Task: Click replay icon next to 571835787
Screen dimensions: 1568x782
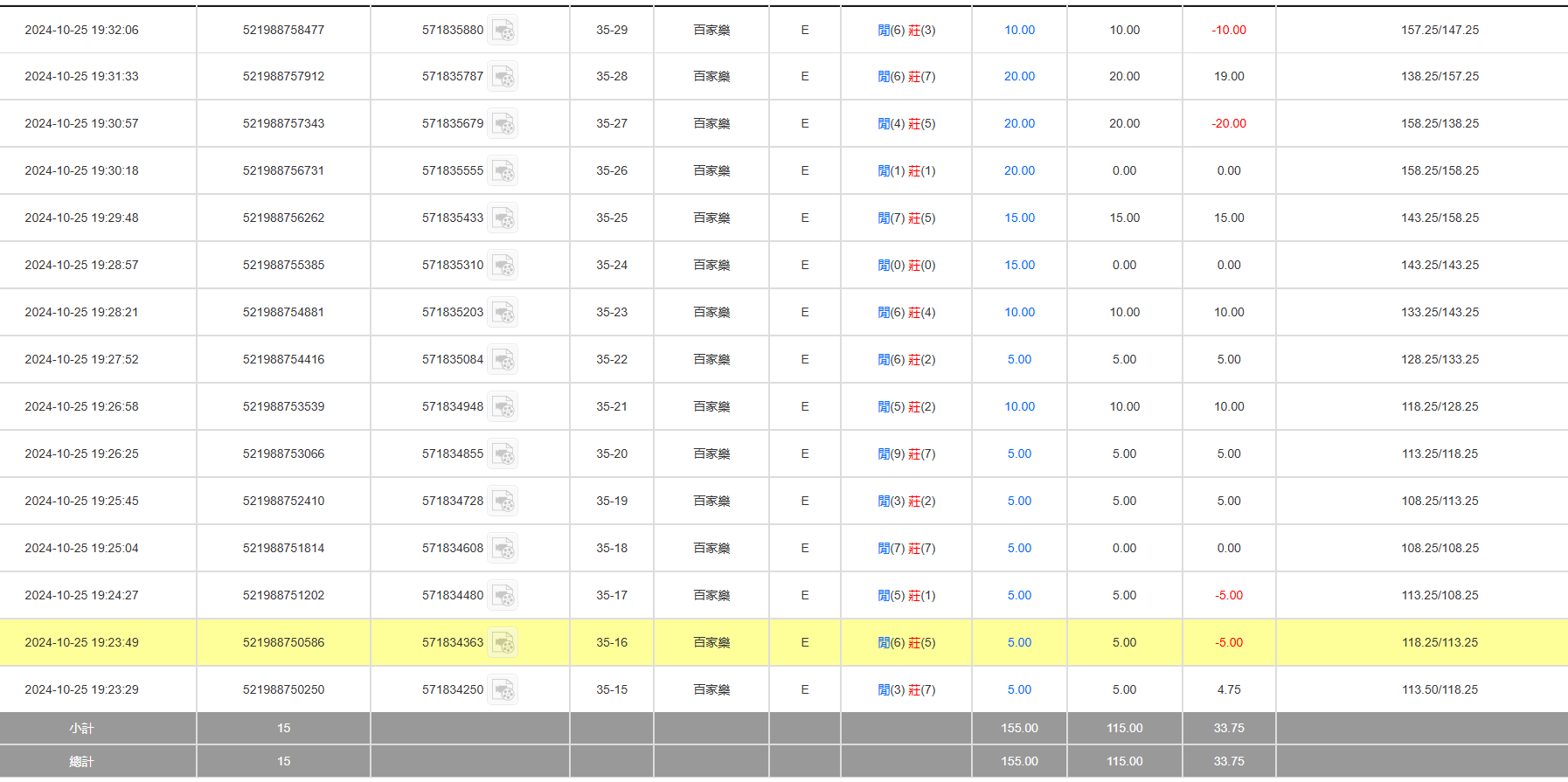Action: point(503,77)
